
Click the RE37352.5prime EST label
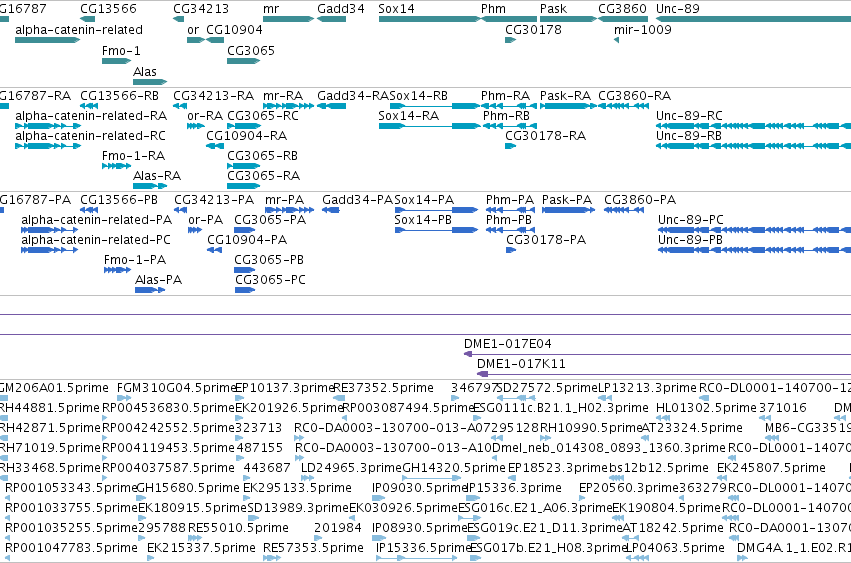tap(383, 388)
